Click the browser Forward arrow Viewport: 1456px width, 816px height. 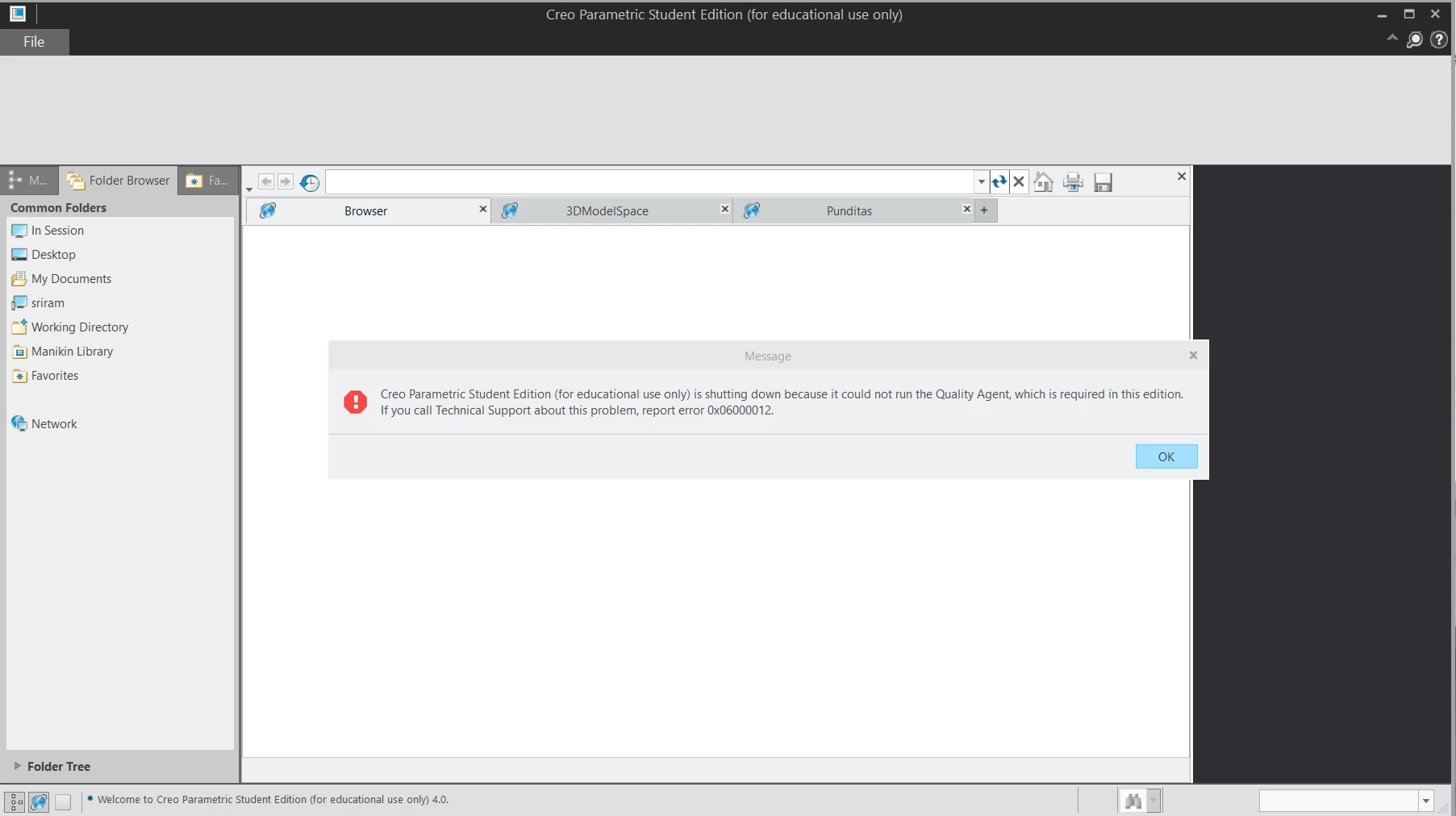click(286, 181)
